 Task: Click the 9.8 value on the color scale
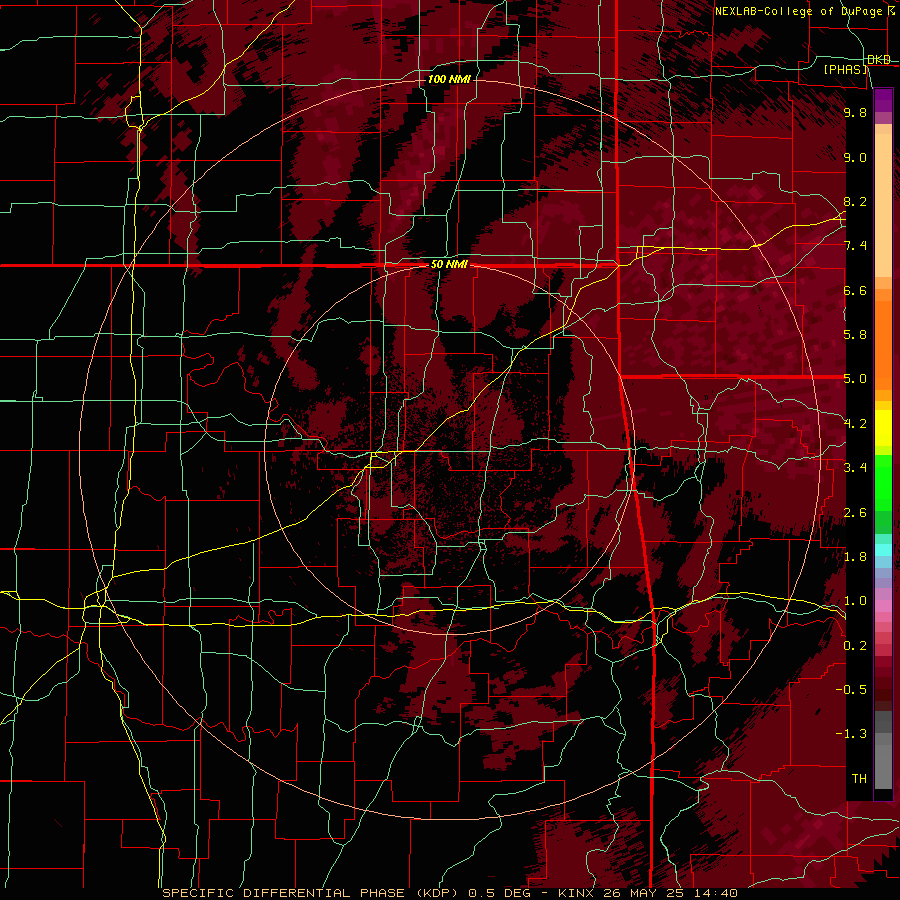tap(855, 112)
